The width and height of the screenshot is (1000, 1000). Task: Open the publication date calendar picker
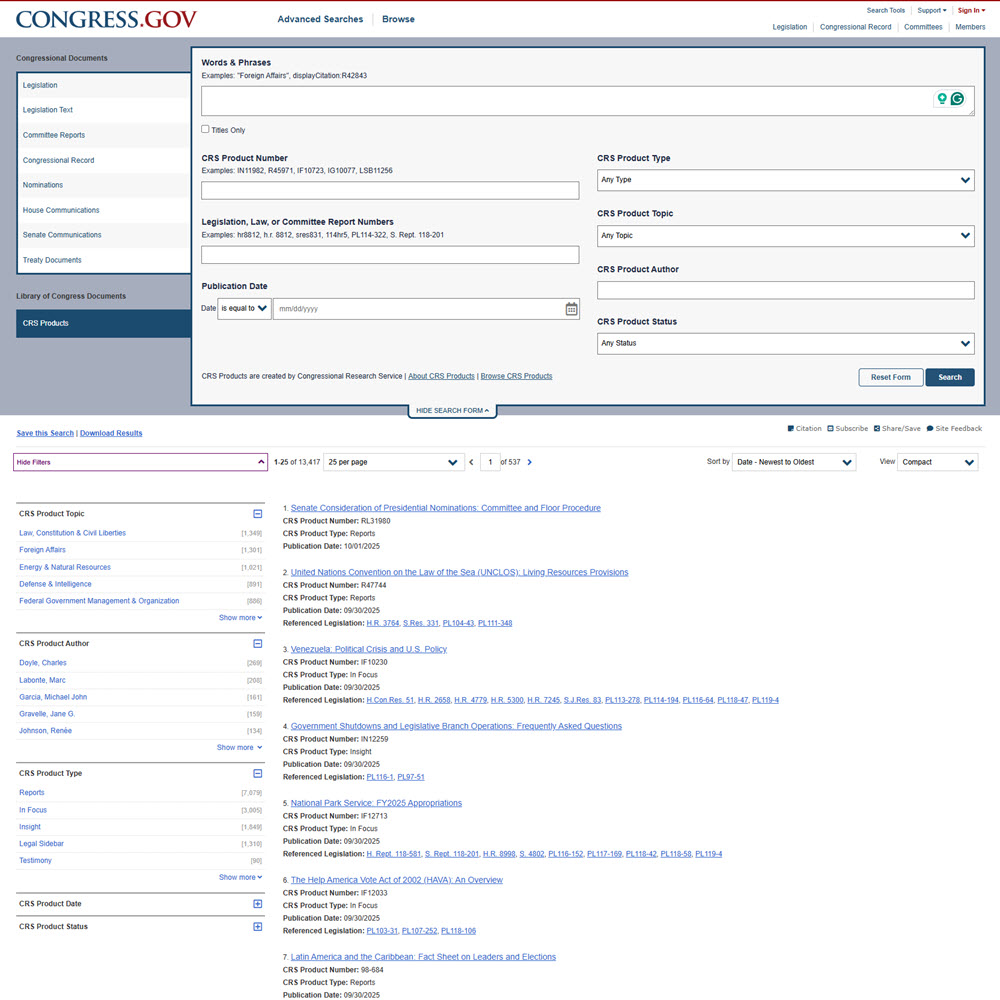click(571, 309)
